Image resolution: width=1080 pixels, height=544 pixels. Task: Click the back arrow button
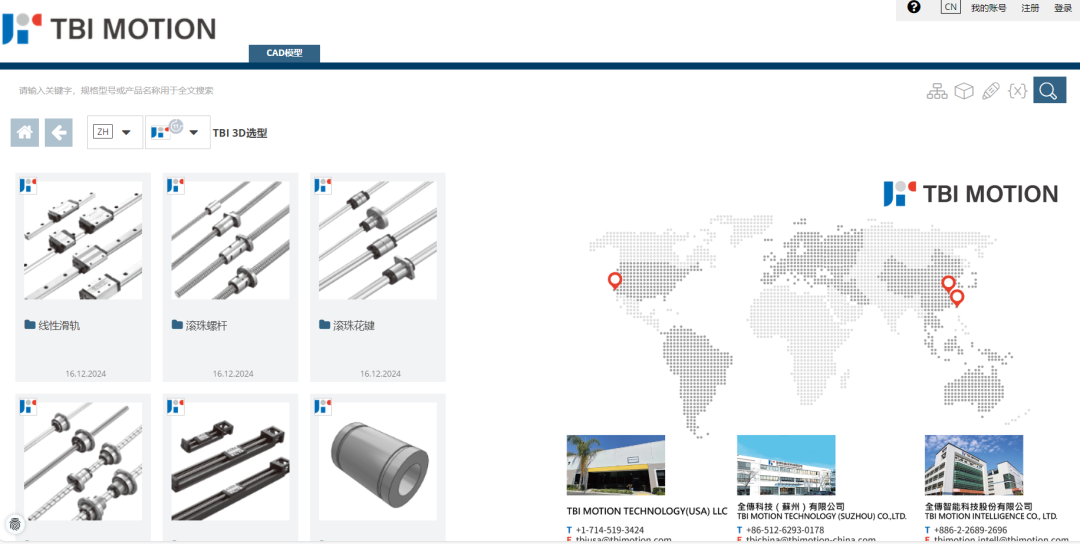click(x=59, y=132)
